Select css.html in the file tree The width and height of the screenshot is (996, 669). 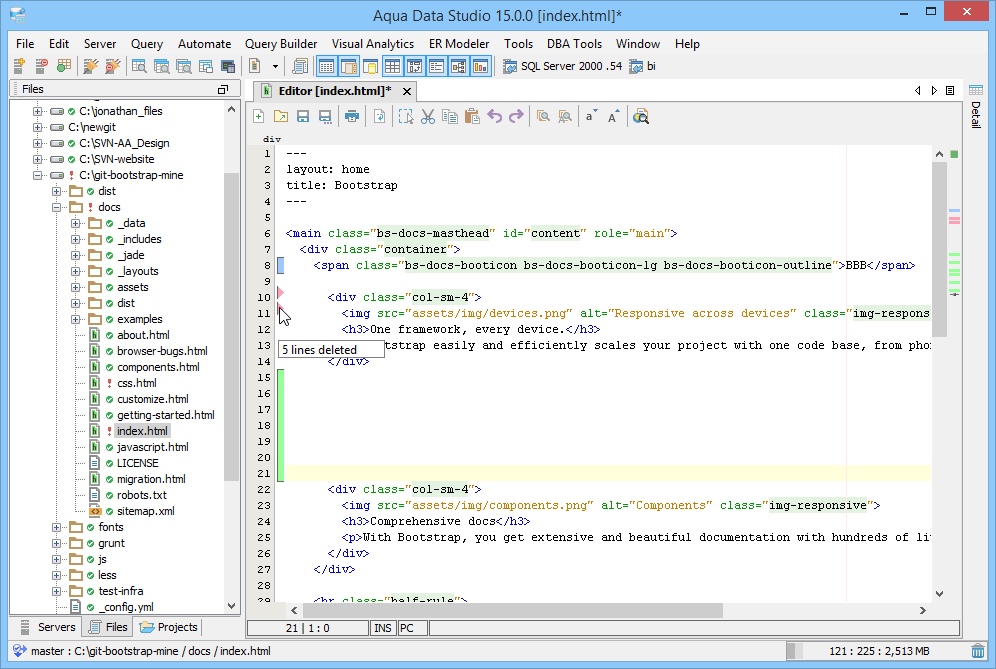click(x=137, y=383)
